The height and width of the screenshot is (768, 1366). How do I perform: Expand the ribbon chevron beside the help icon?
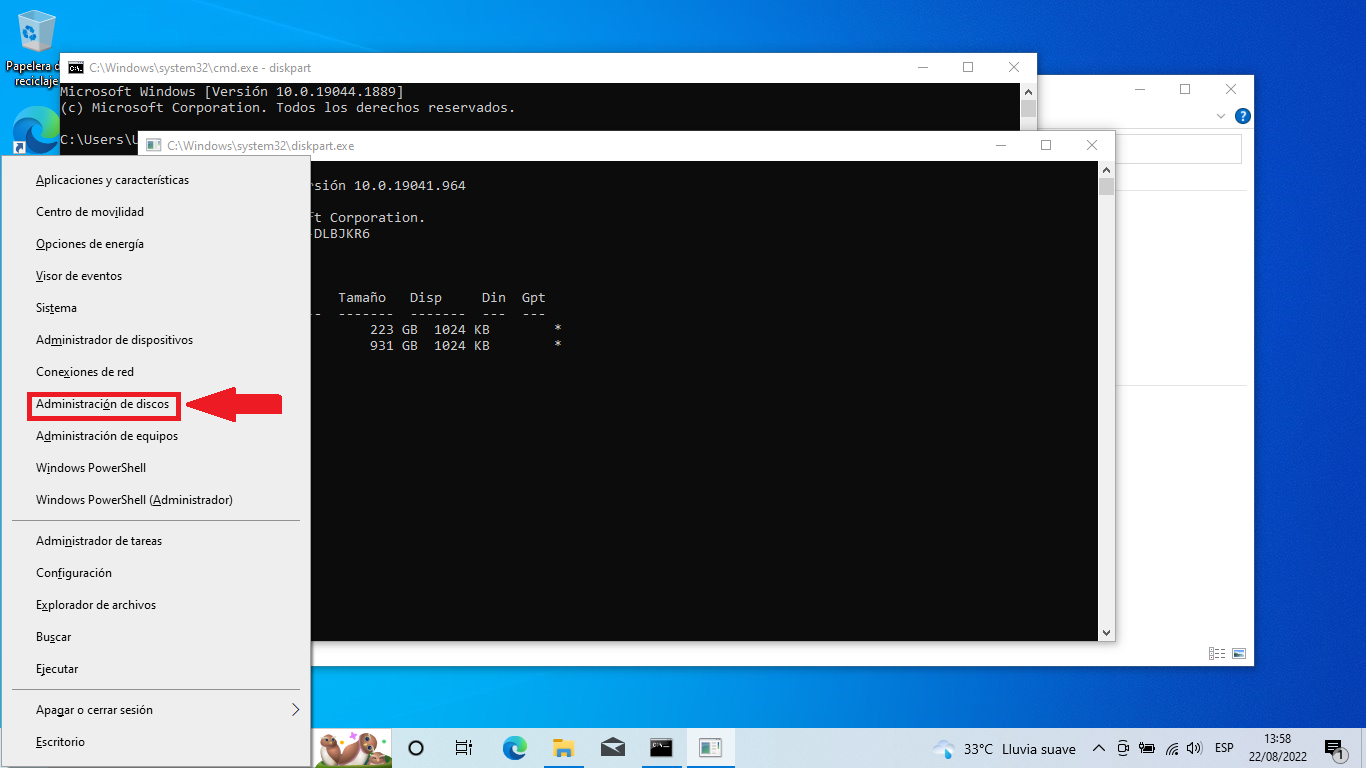1220,116
